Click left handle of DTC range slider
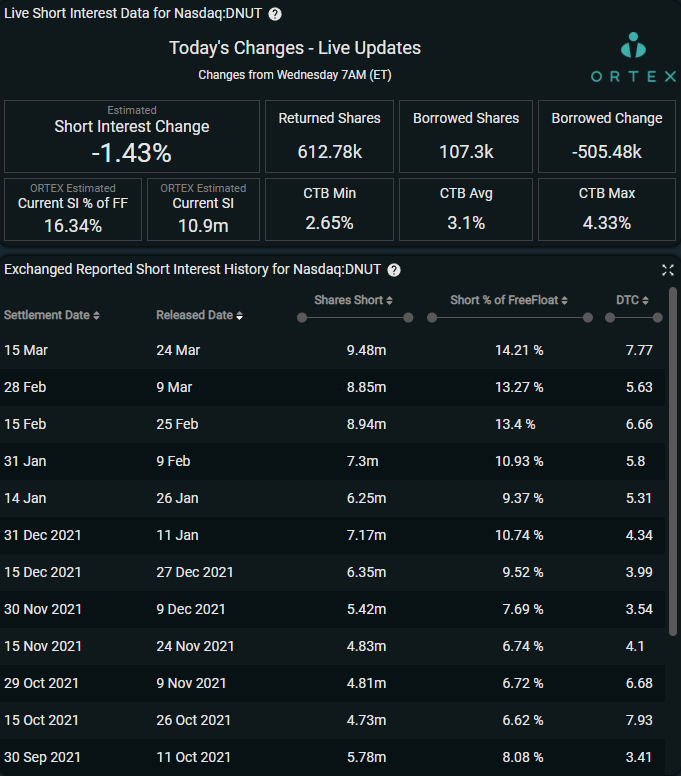This screenshot has height=776, width=681. 610,318
